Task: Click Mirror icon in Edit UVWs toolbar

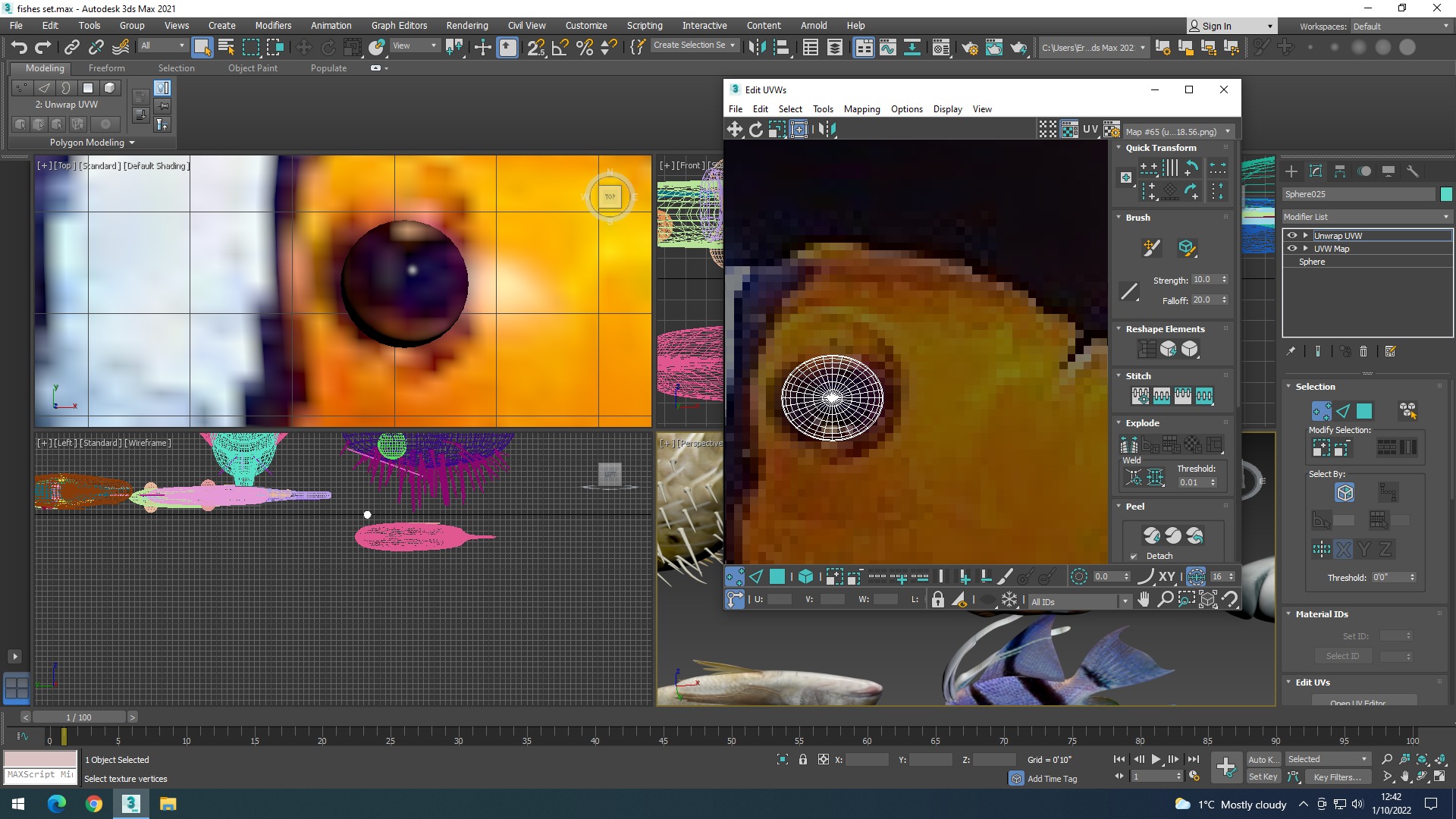Action: tap(827, 130)
